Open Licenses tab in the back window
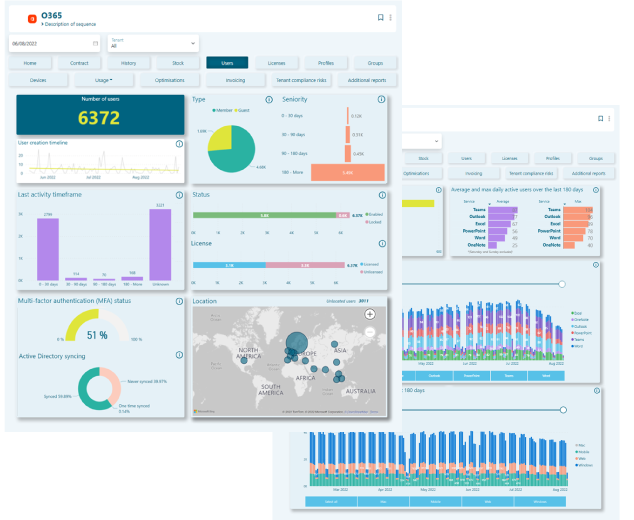The height and width of the screenshot is (520, 634). (509, 158)
